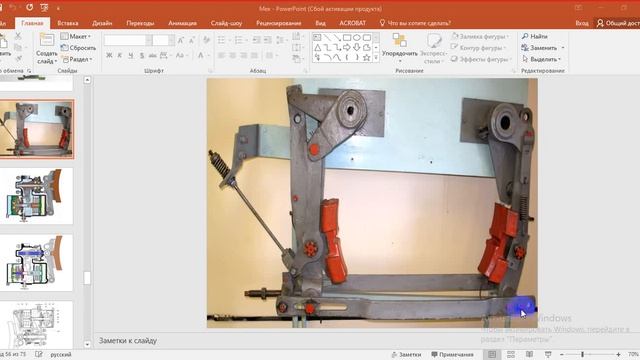Open the Упорядочить arrange menu
The image size is (640, 360).
click(x=400, y=48)
